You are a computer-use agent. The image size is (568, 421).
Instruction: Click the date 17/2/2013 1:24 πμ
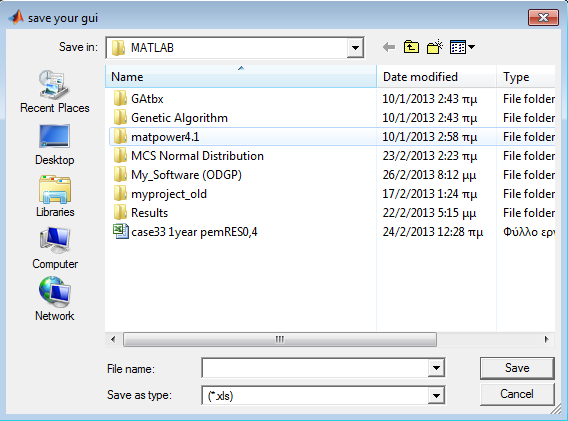[x=430, y=194]
